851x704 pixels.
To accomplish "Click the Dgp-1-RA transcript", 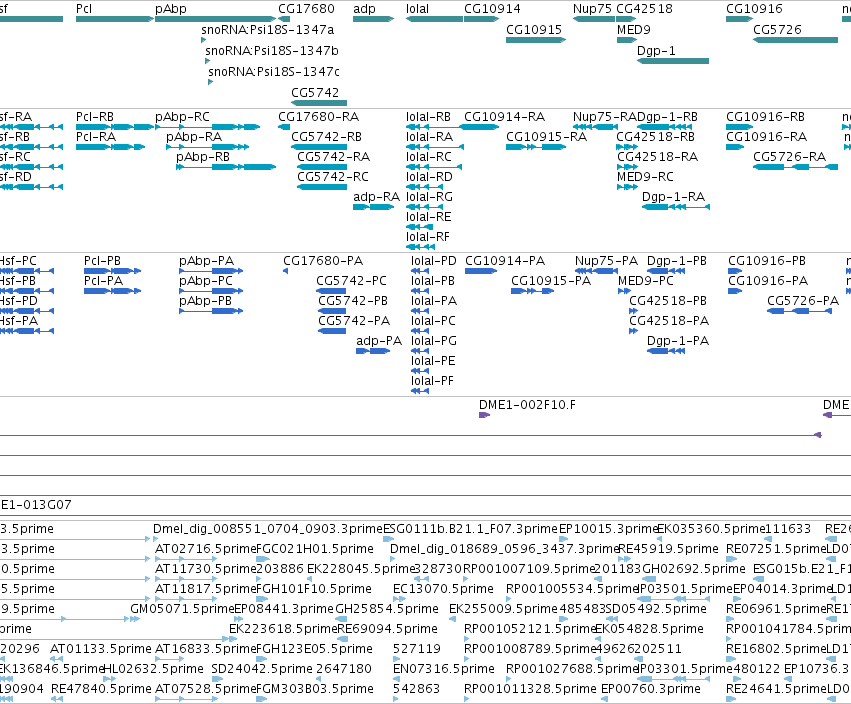I will tap(676, 207).
